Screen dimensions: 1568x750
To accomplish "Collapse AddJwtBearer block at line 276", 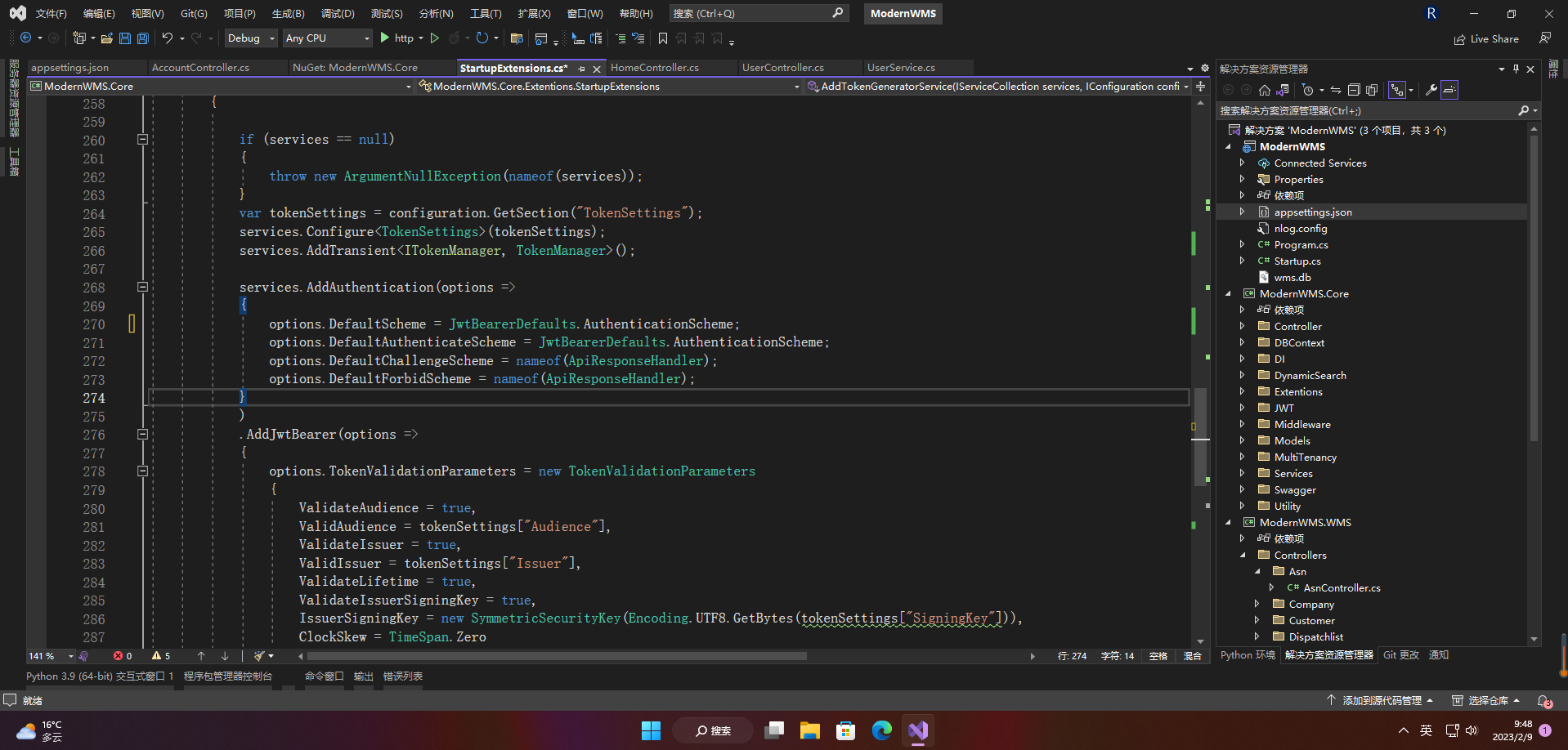I will click(x=142, y=434).
